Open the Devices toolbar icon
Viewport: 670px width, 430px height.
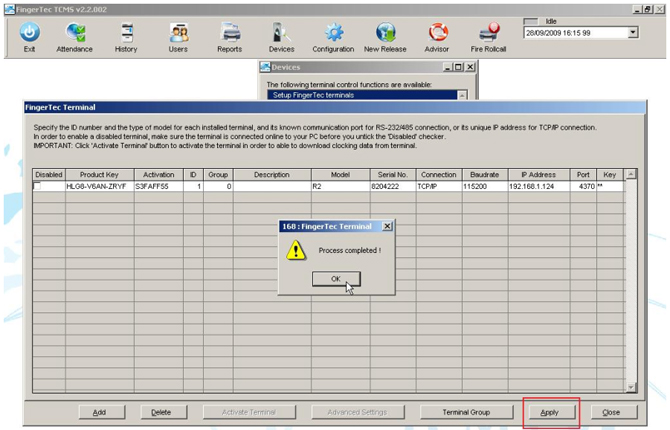pos(282,33)
